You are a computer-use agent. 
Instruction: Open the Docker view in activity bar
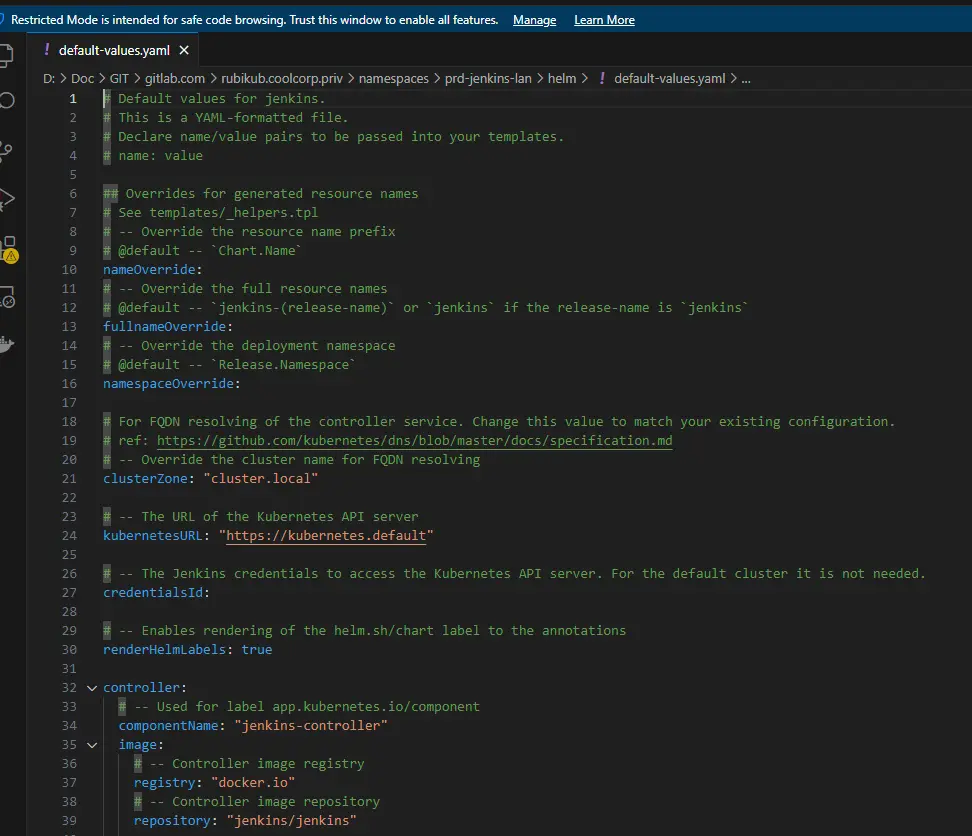click(6, 345)
